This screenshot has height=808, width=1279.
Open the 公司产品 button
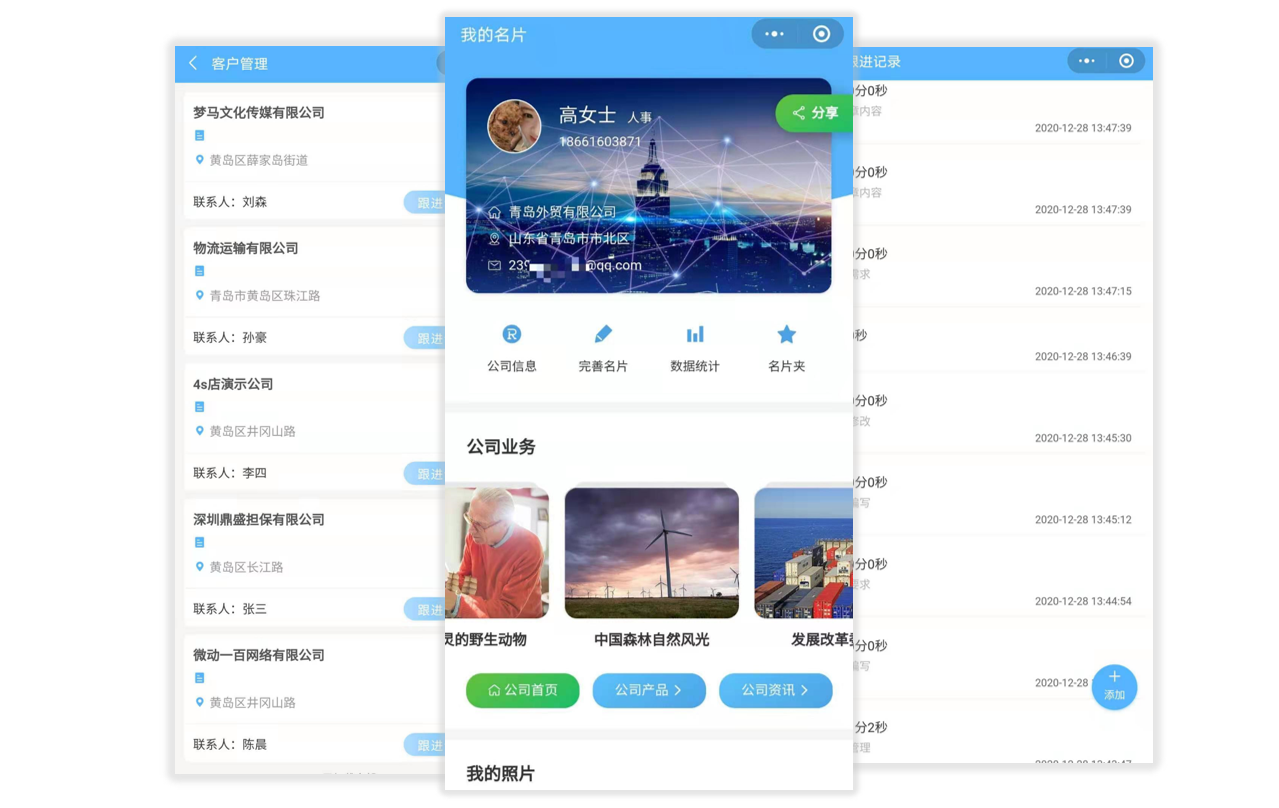(x=649, y=690)
